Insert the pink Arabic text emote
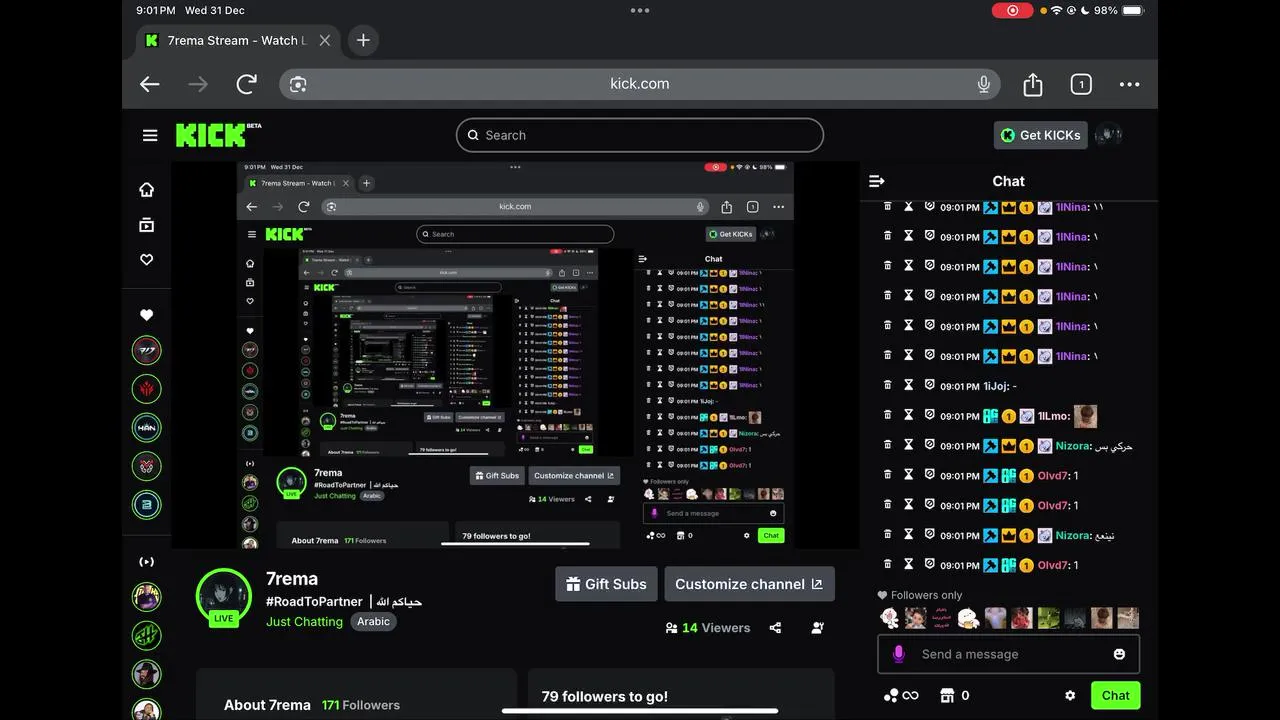The width and height of the screenshot is (1280, 720). click(x=941, y=618)
